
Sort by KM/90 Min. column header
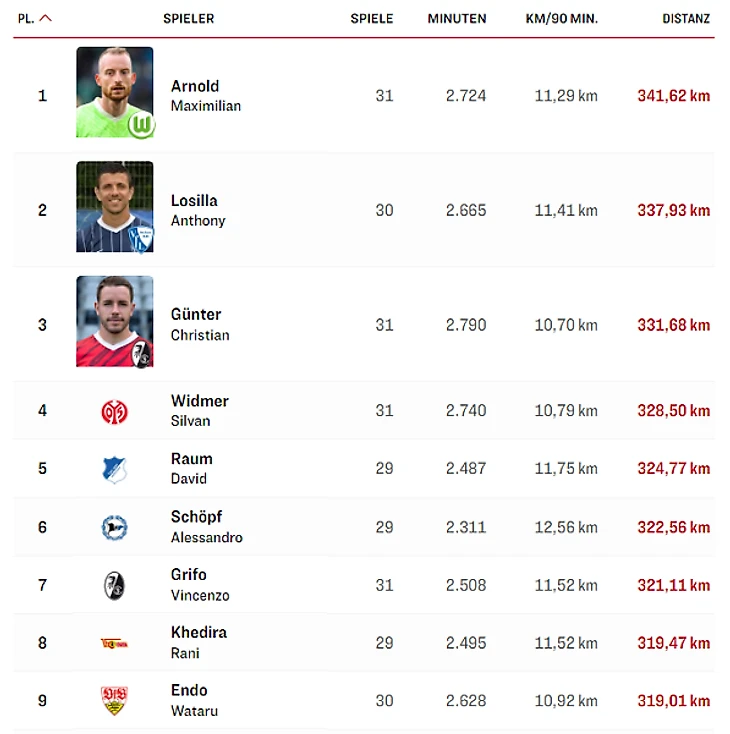coord(561,18)
